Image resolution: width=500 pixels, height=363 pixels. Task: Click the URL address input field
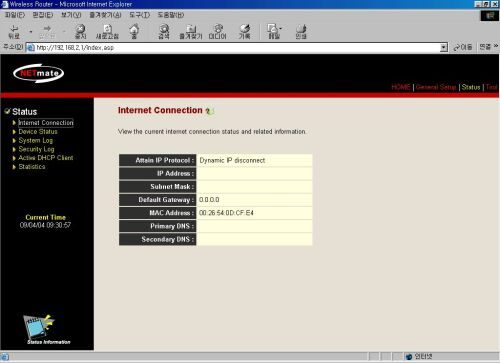[237, 48]
